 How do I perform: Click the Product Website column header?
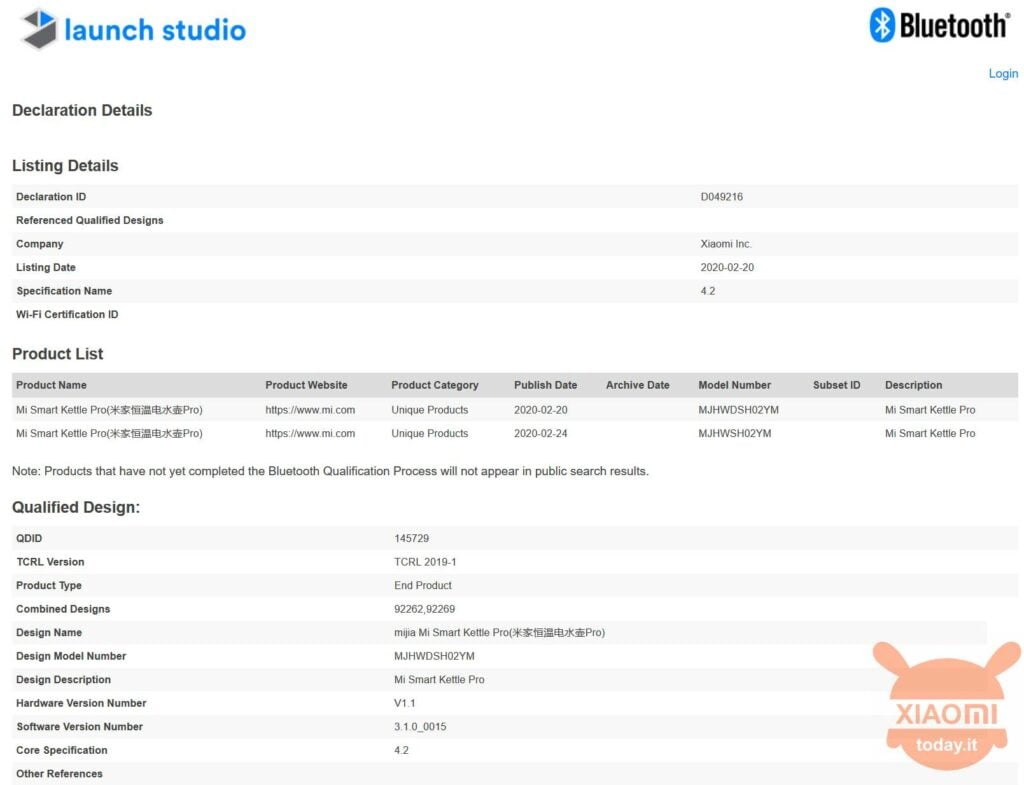click(x=306, y=385)
